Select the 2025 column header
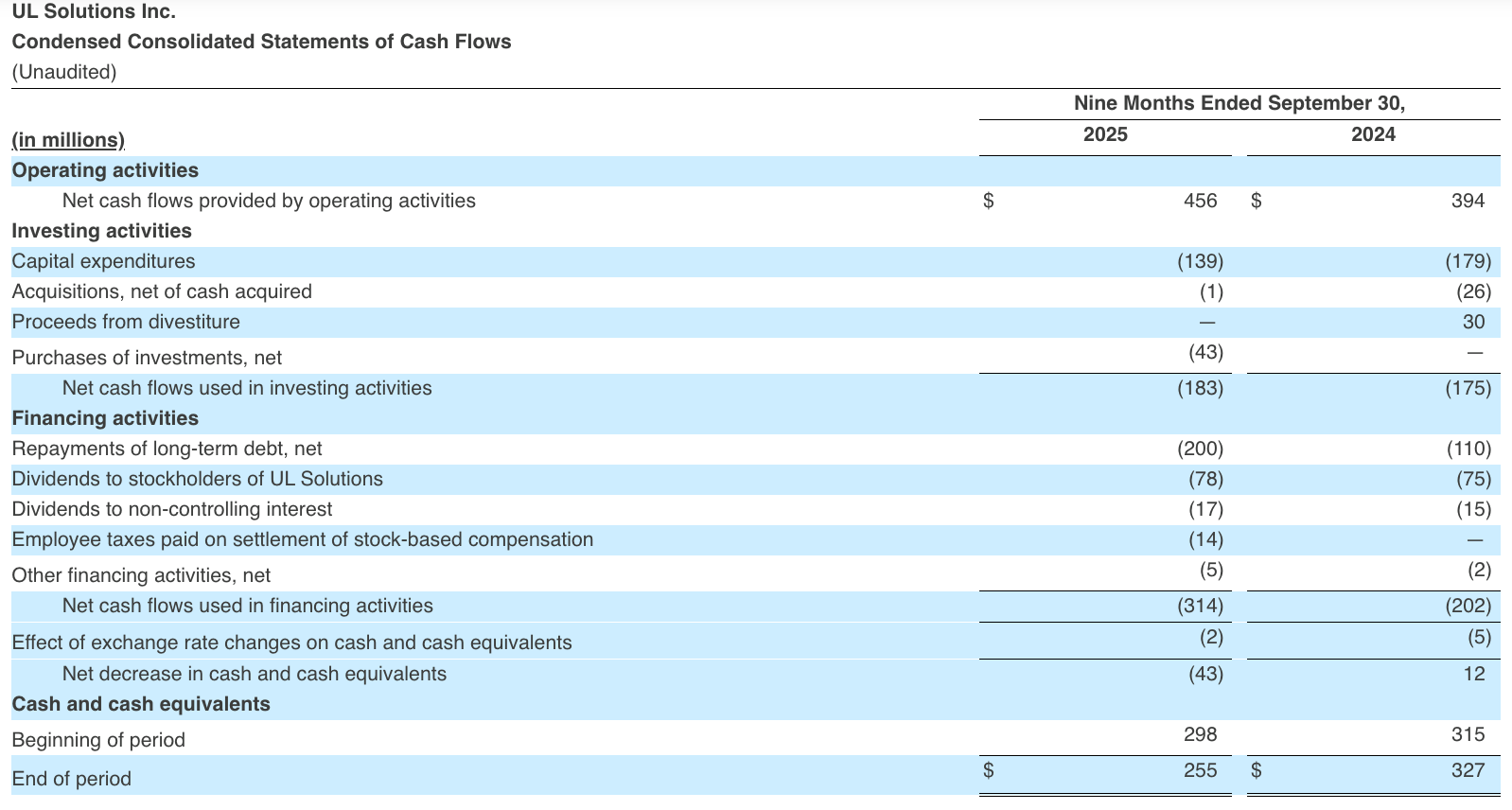Image resolution: width=1512 pixels, height=810 pixels. [1105, 134]
